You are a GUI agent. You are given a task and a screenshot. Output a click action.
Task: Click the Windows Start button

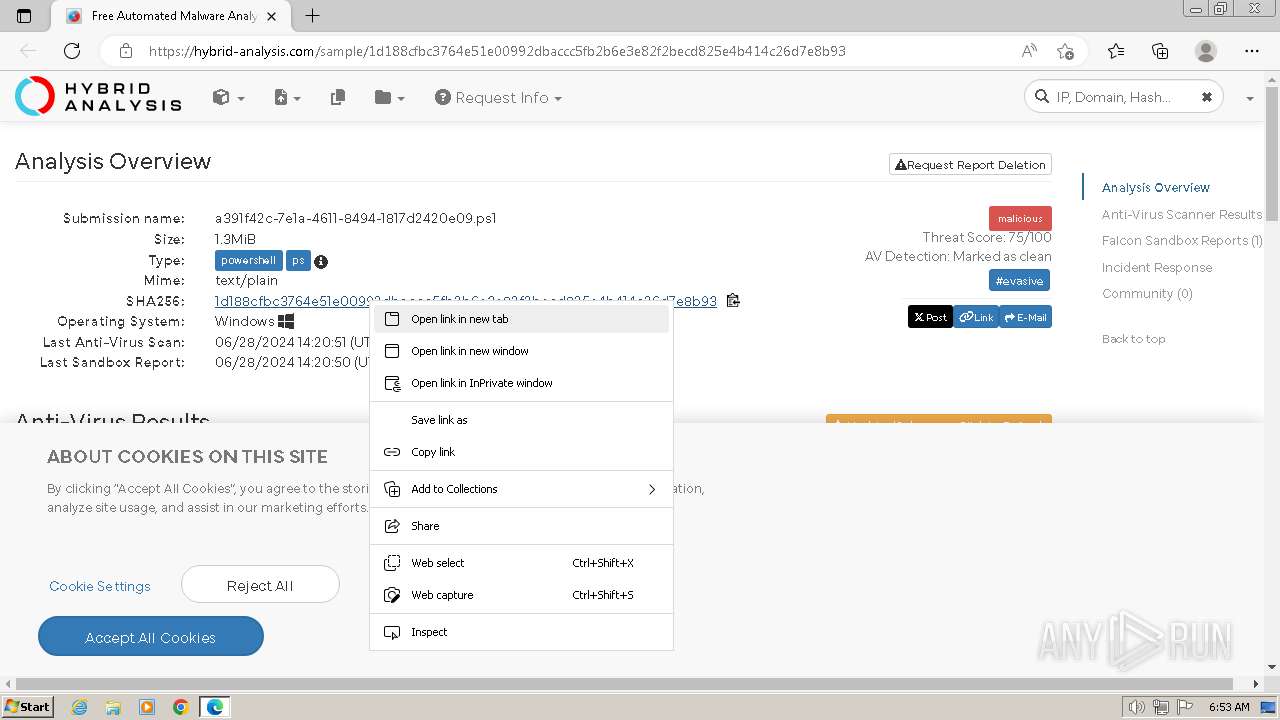[x=28, y=706]
